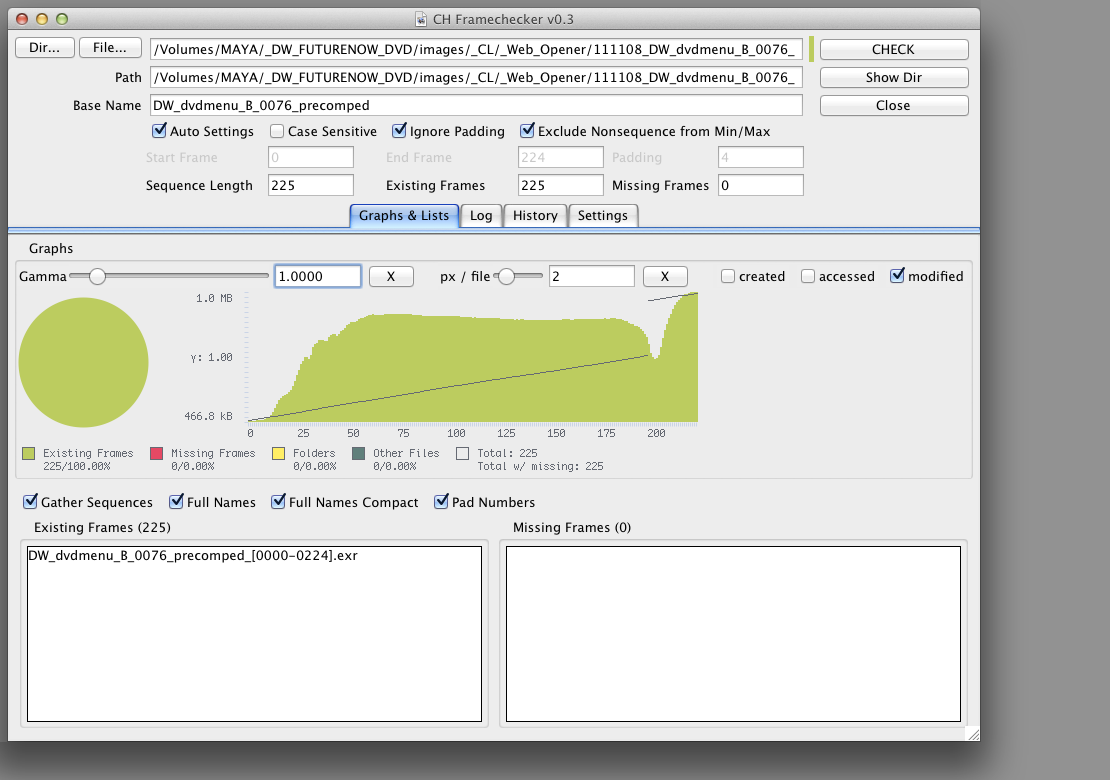Click the title bar document icon
The height and width of the screenshot is (780, 1110).
(420, 19)
